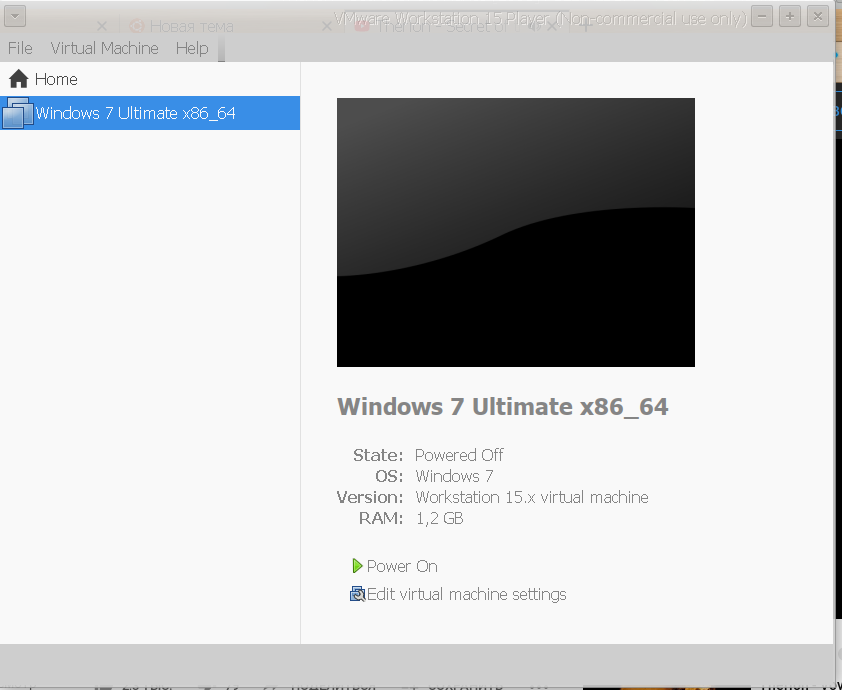
Task: Select the Home label in the library
Action: (x=56, y=79)
